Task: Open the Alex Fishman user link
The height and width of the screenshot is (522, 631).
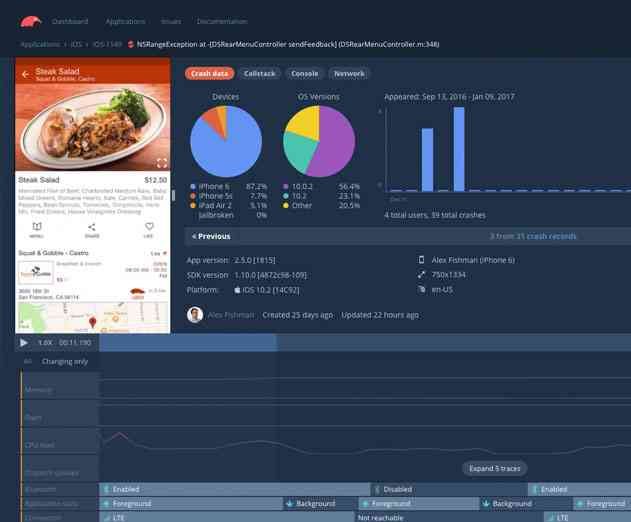Action: tap(231, 315)
